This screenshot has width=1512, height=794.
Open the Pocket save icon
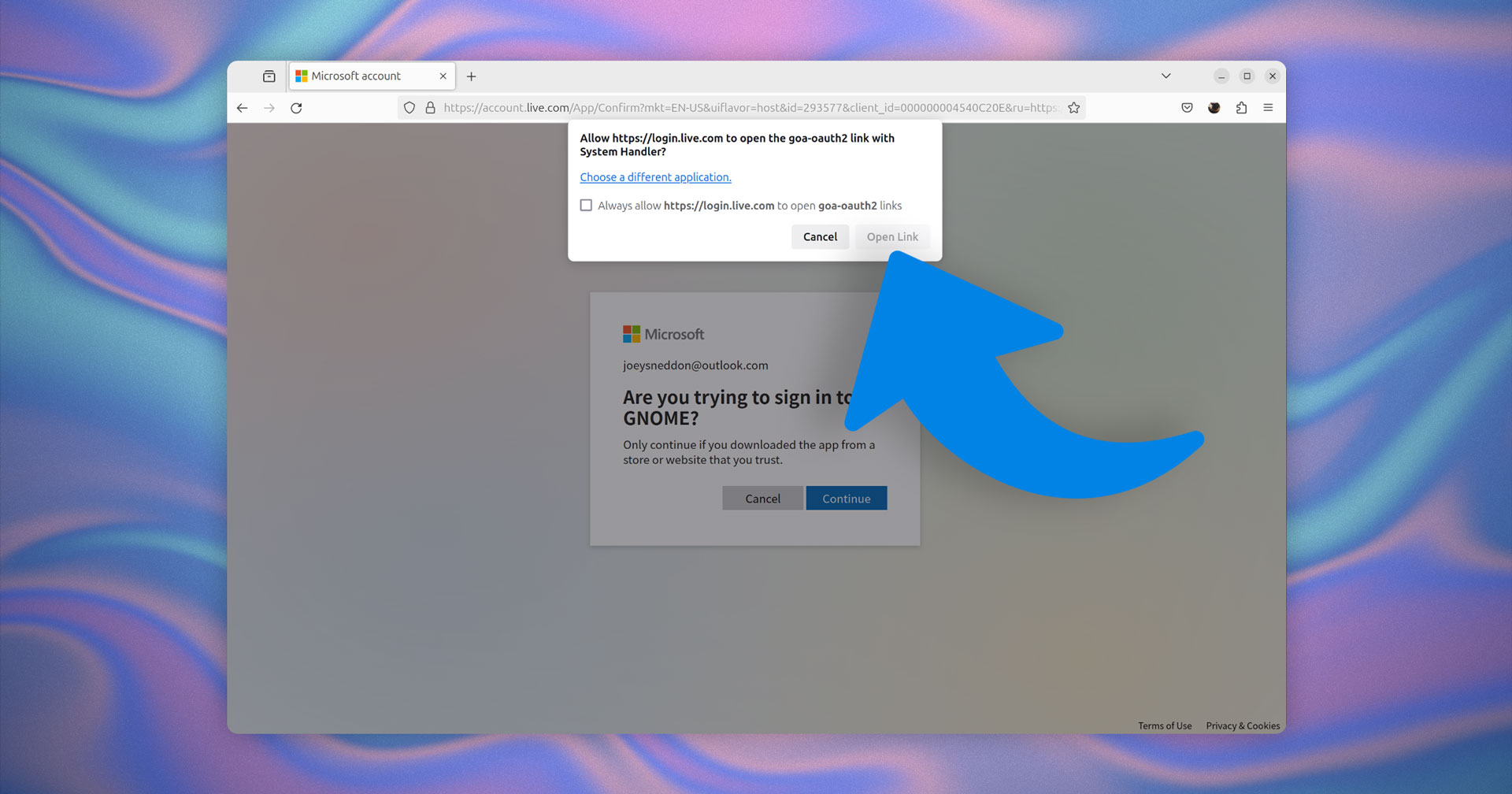click(x=1187, y=108)
